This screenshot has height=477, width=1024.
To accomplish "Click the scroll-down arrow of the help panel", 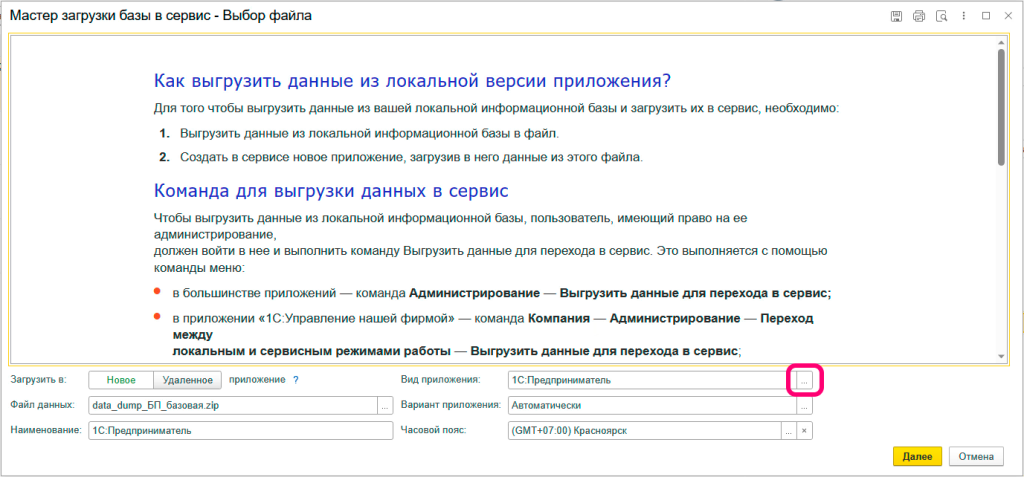I will pos(1001,355).
